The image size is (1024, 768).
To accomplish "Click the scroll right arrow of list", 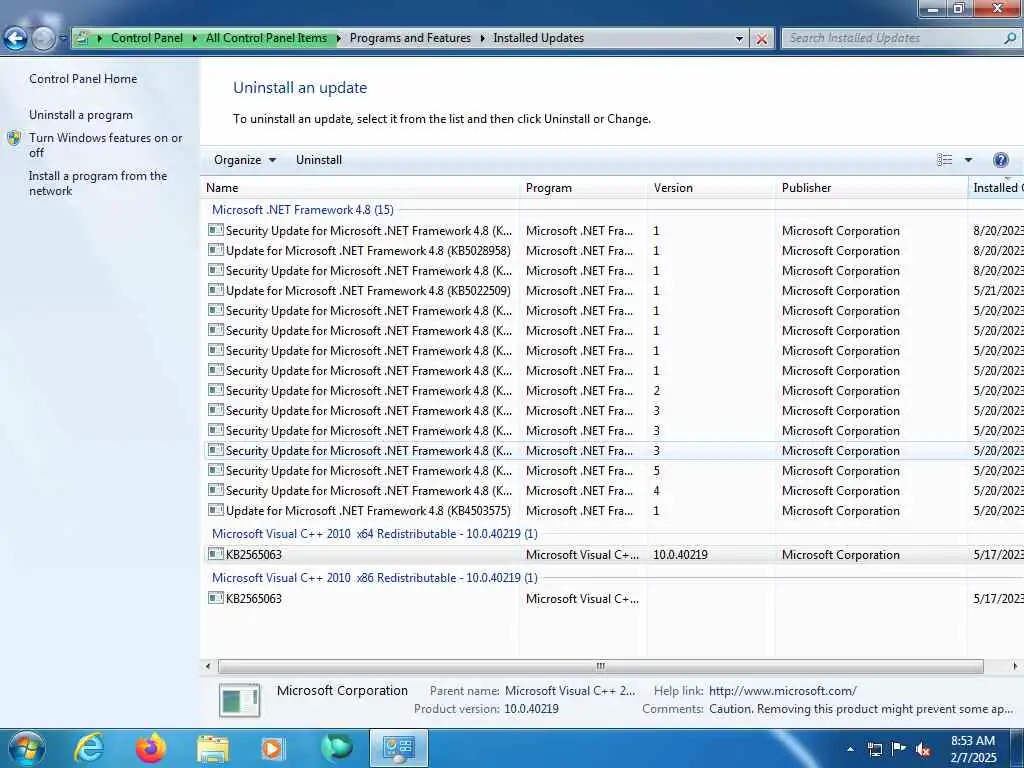I will [1015, 666].
